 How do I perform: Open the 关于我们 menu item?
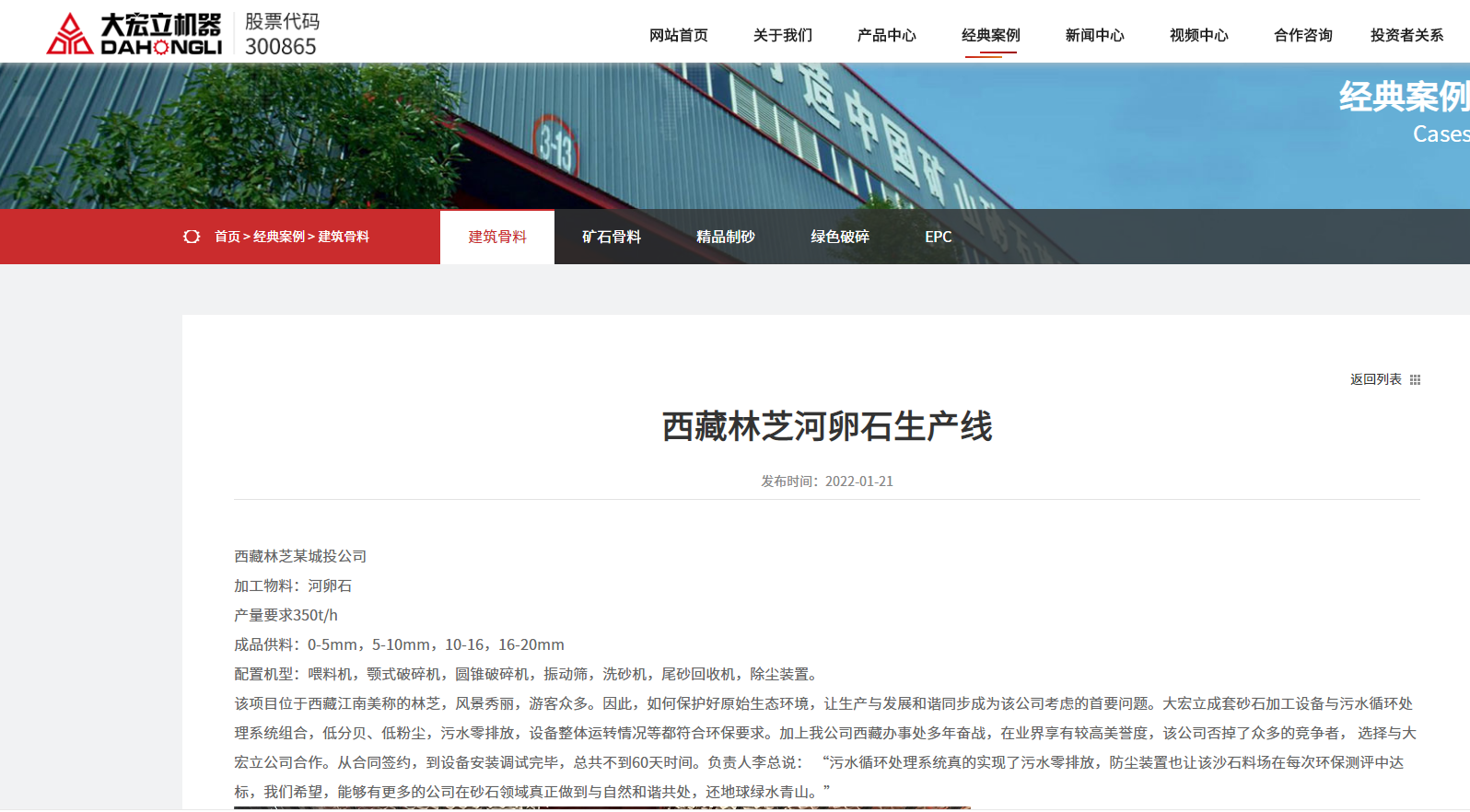[x=783, y=35]
